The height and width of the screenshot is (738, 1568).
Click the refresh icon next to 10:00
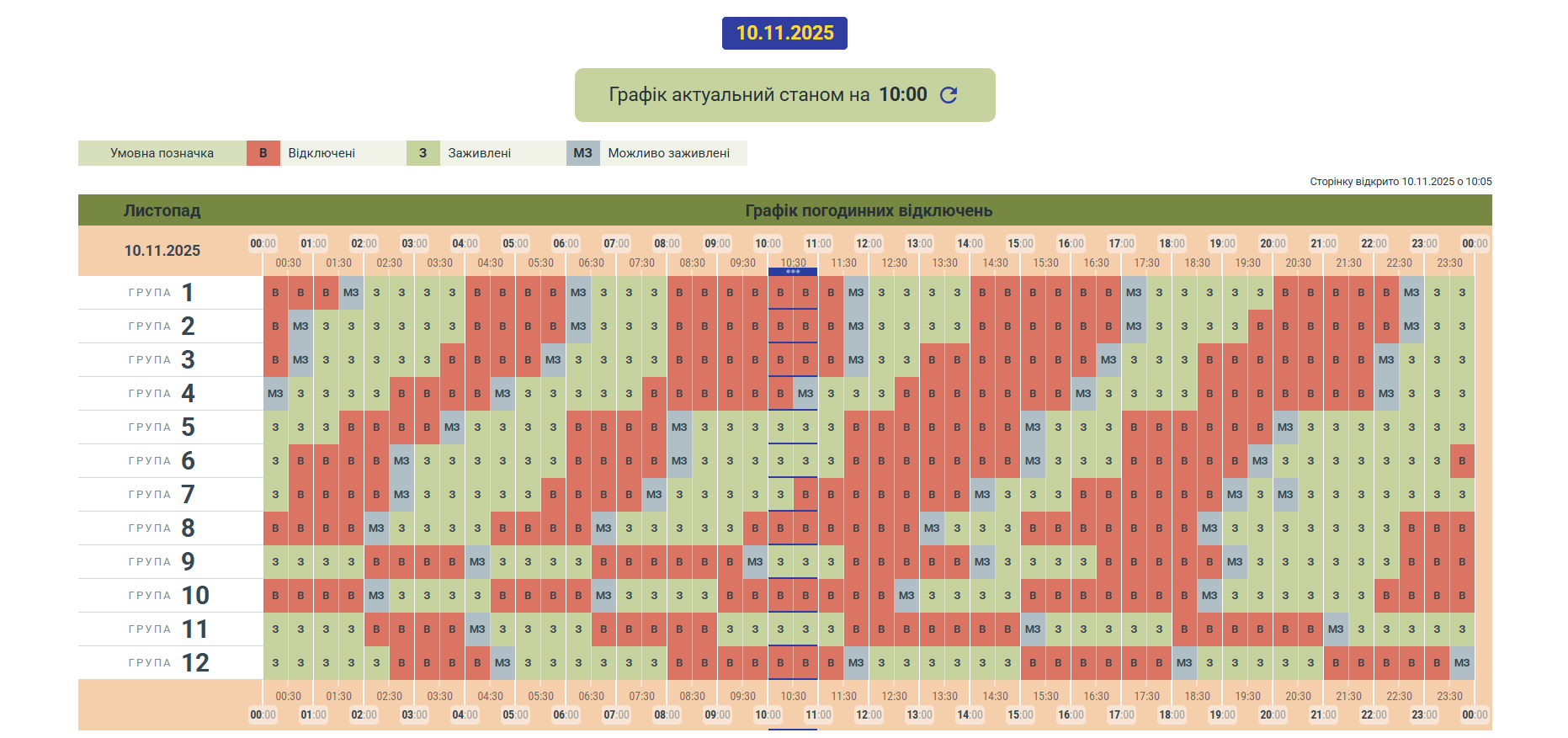point(949,95)
